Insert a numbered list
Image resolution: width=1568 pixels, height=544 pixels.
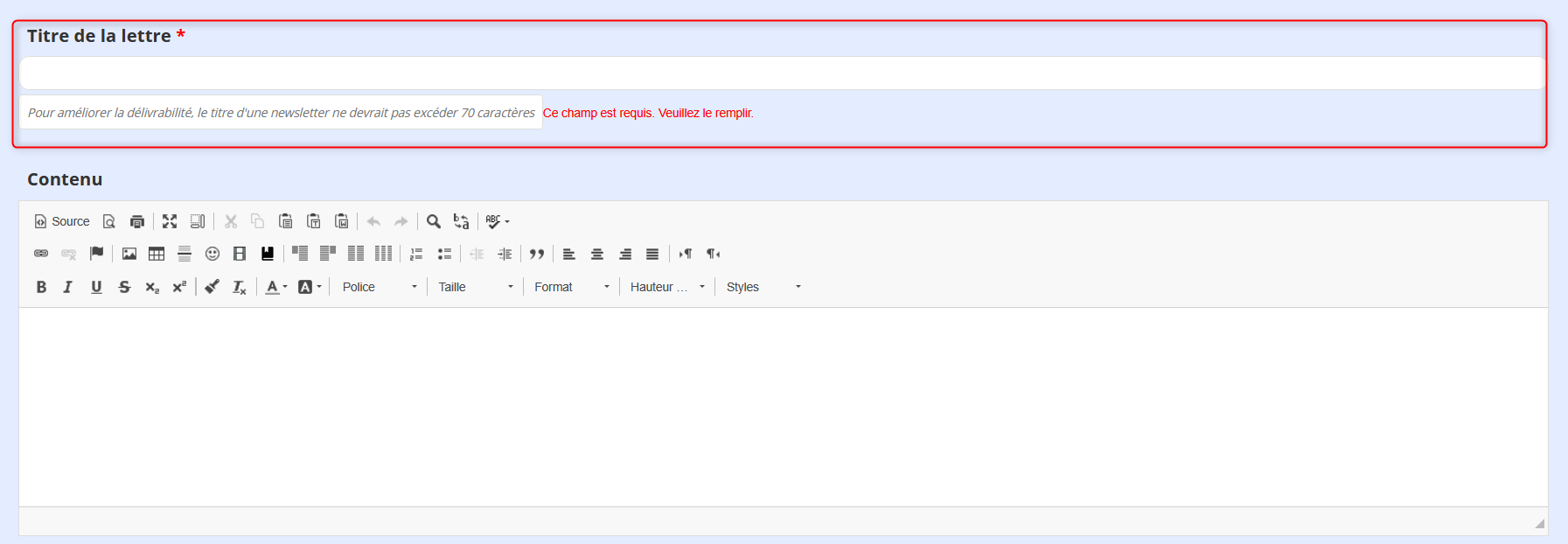coord(416,254)
